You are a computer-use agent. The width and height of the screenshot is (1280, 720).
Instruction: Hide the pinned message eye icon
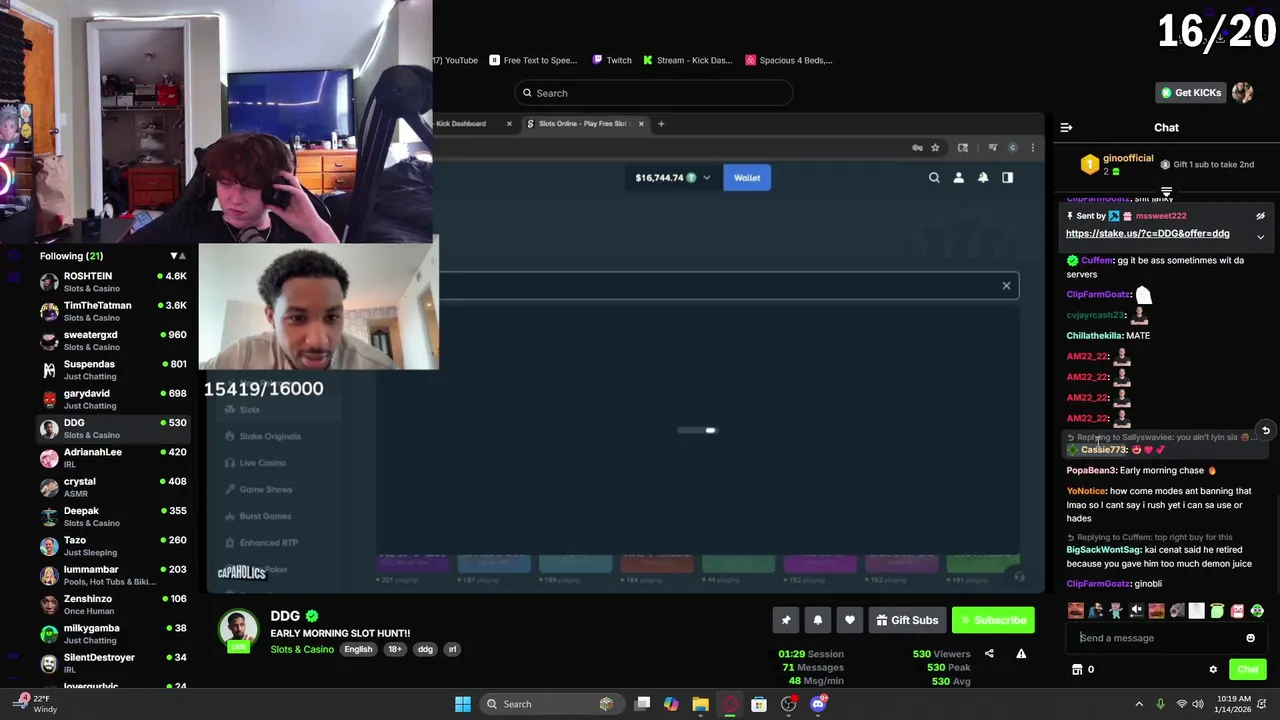tap(1260, 216)
